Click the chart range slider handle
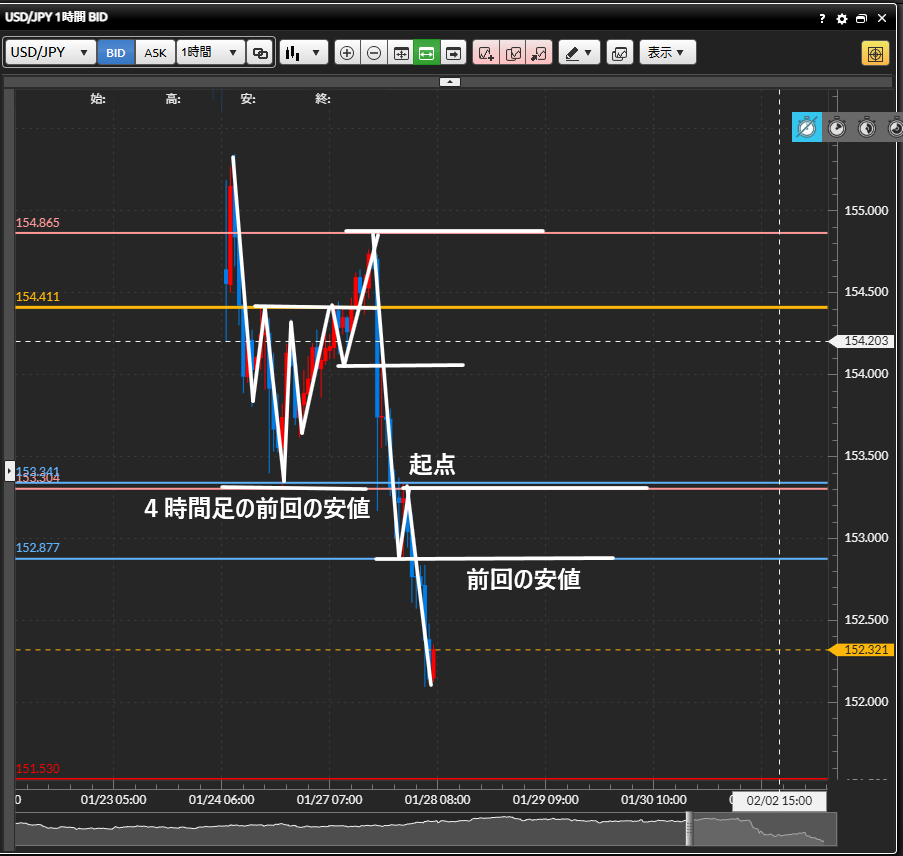The height and width of the screenshot is (856, 903). click(688, 829)
